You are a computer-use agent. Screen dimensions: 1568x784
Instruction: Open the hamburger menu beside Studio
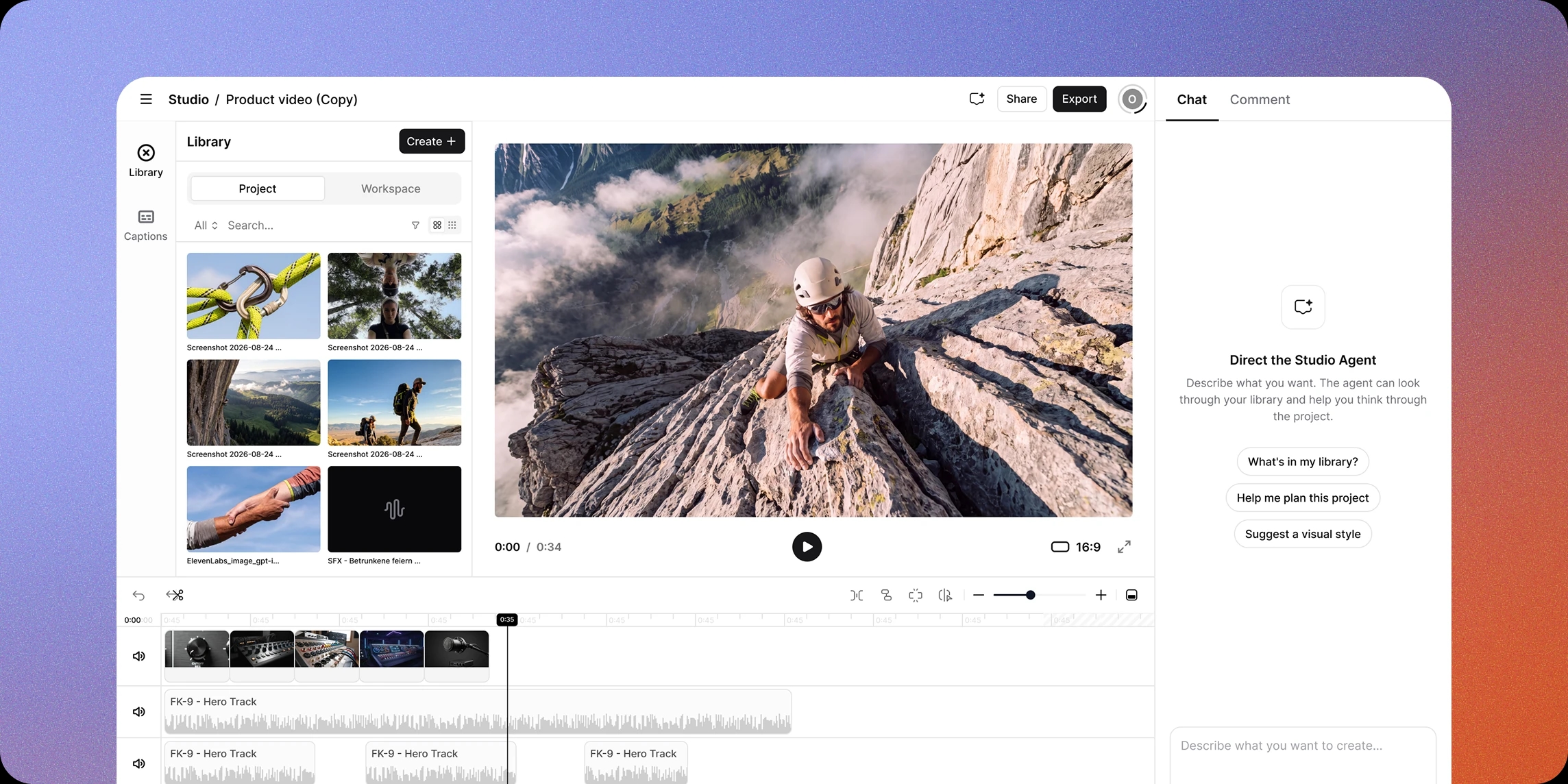tap(146, 99)
